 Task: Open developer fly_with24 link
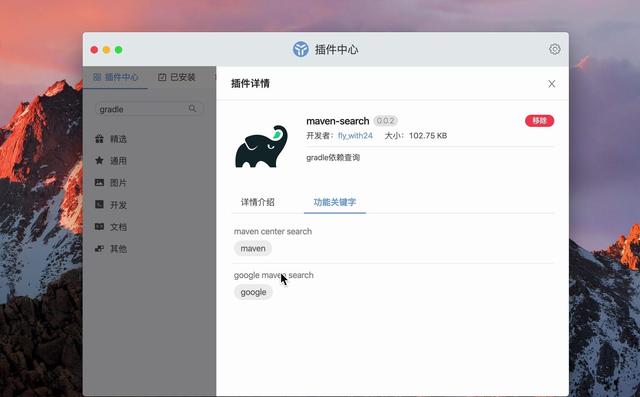(x=355, y=135)
